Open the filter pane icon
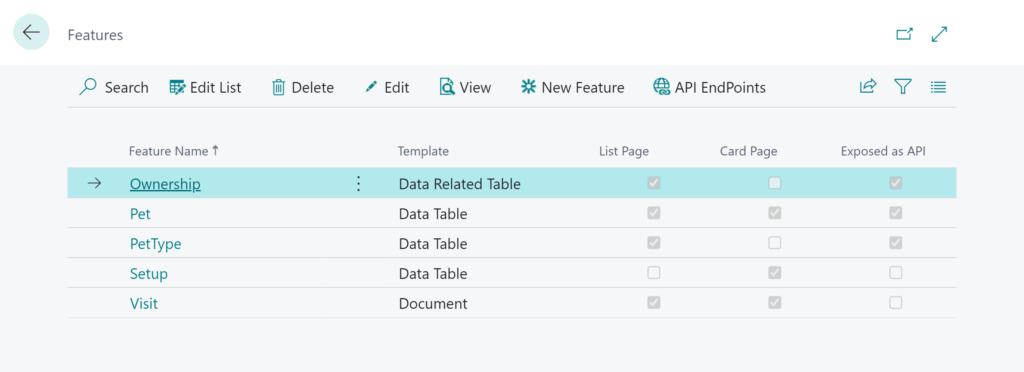The image size is (1024, 372). [x=903, y=87]
